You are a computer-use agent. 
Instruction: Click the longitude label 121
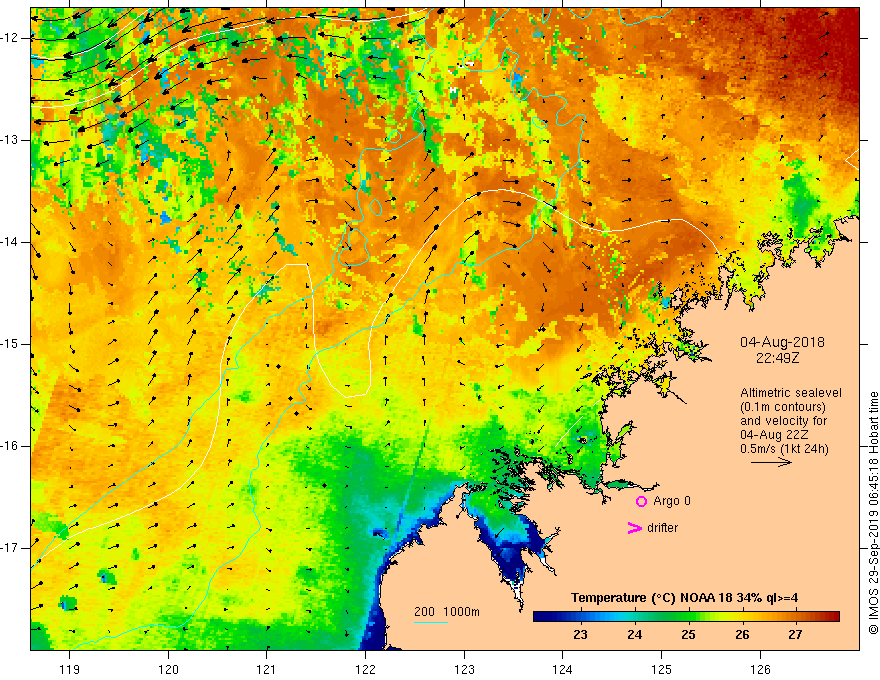coord(267,669)
